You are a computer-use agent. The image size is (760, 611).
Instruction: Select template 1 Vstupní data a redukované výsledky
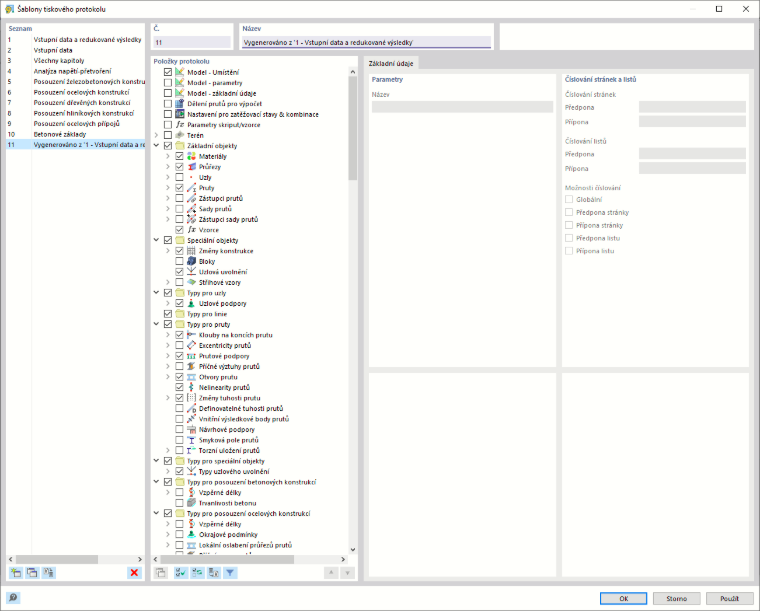pos(75,40)
